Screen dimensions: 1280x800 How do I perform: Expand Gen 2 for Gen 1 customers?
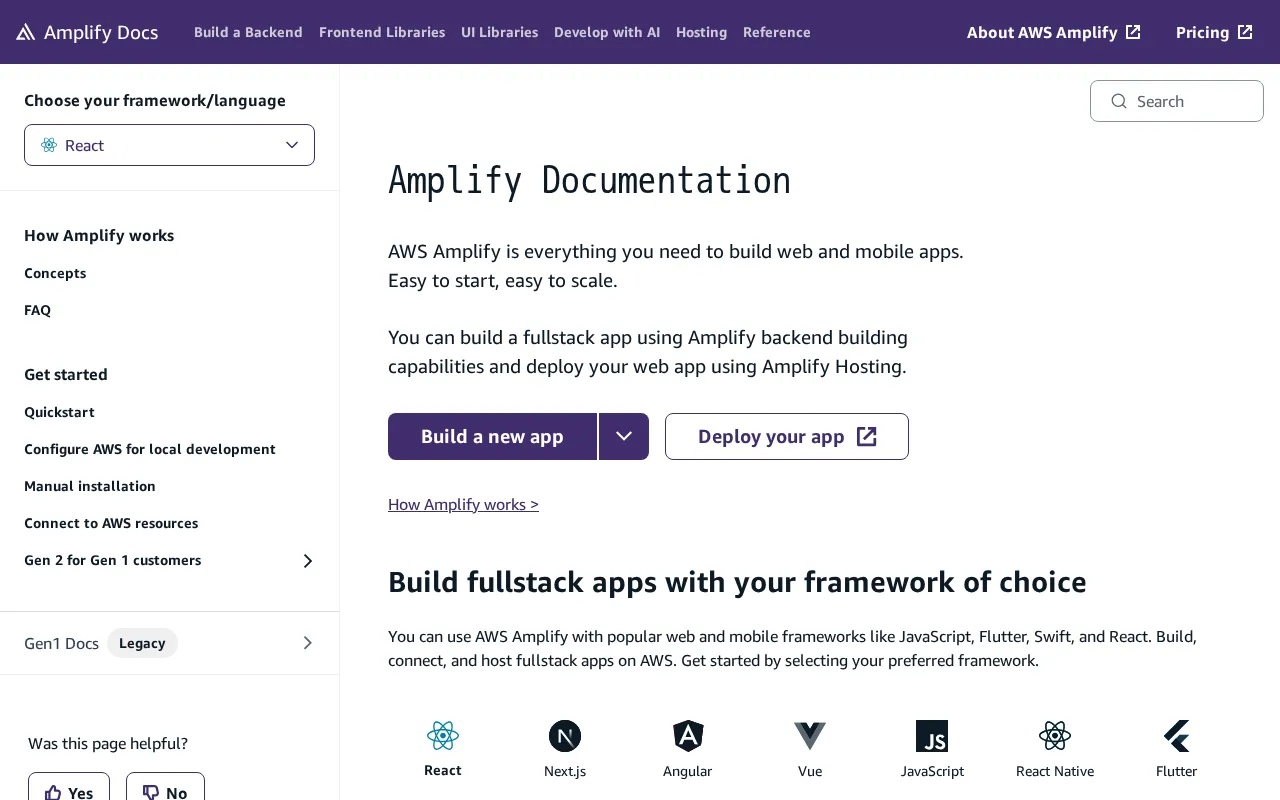pyautogui.click(x=308, y=561)
